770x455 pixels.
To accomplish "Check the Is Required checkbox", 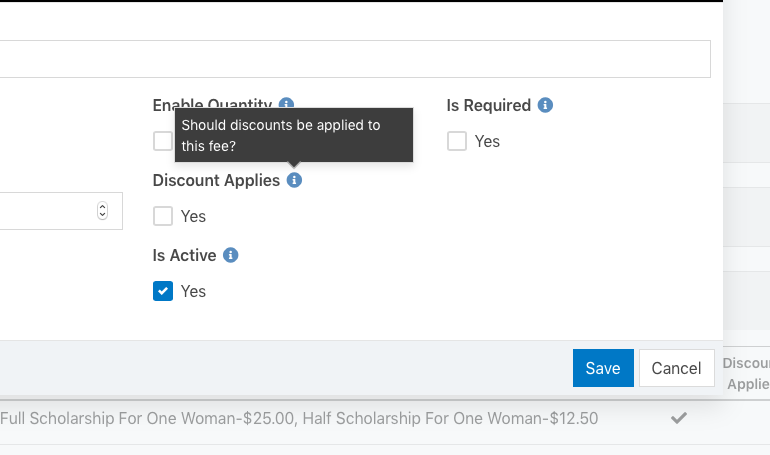I will pos(457,141).
